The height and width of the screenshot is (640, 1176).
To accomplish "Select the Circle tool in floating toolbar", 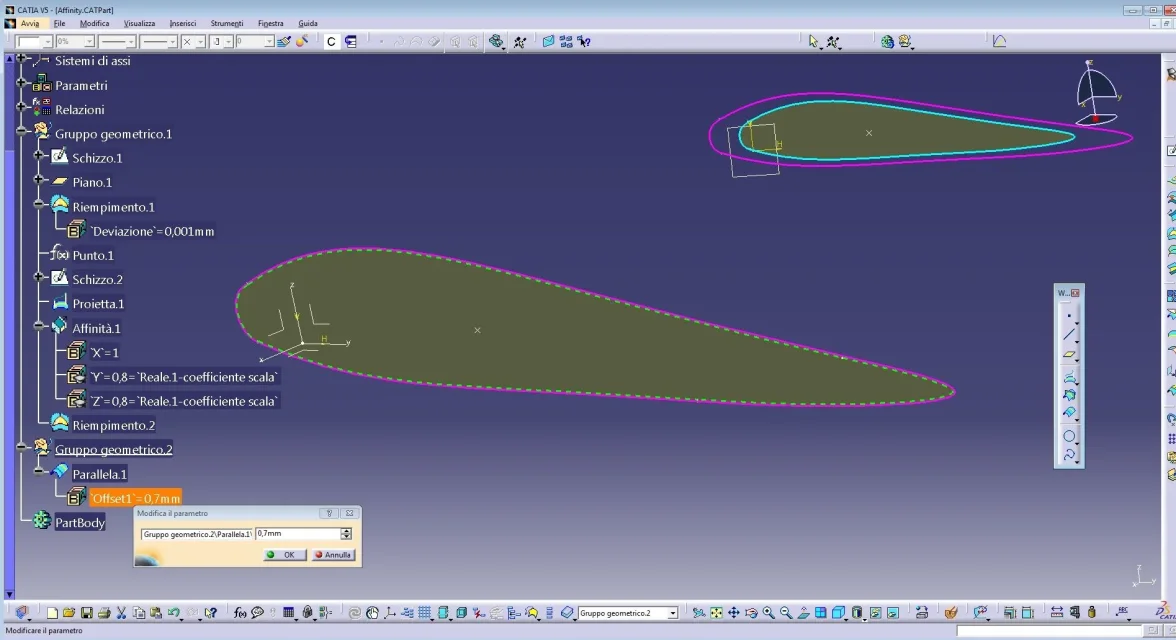I will pos(1070,436).
